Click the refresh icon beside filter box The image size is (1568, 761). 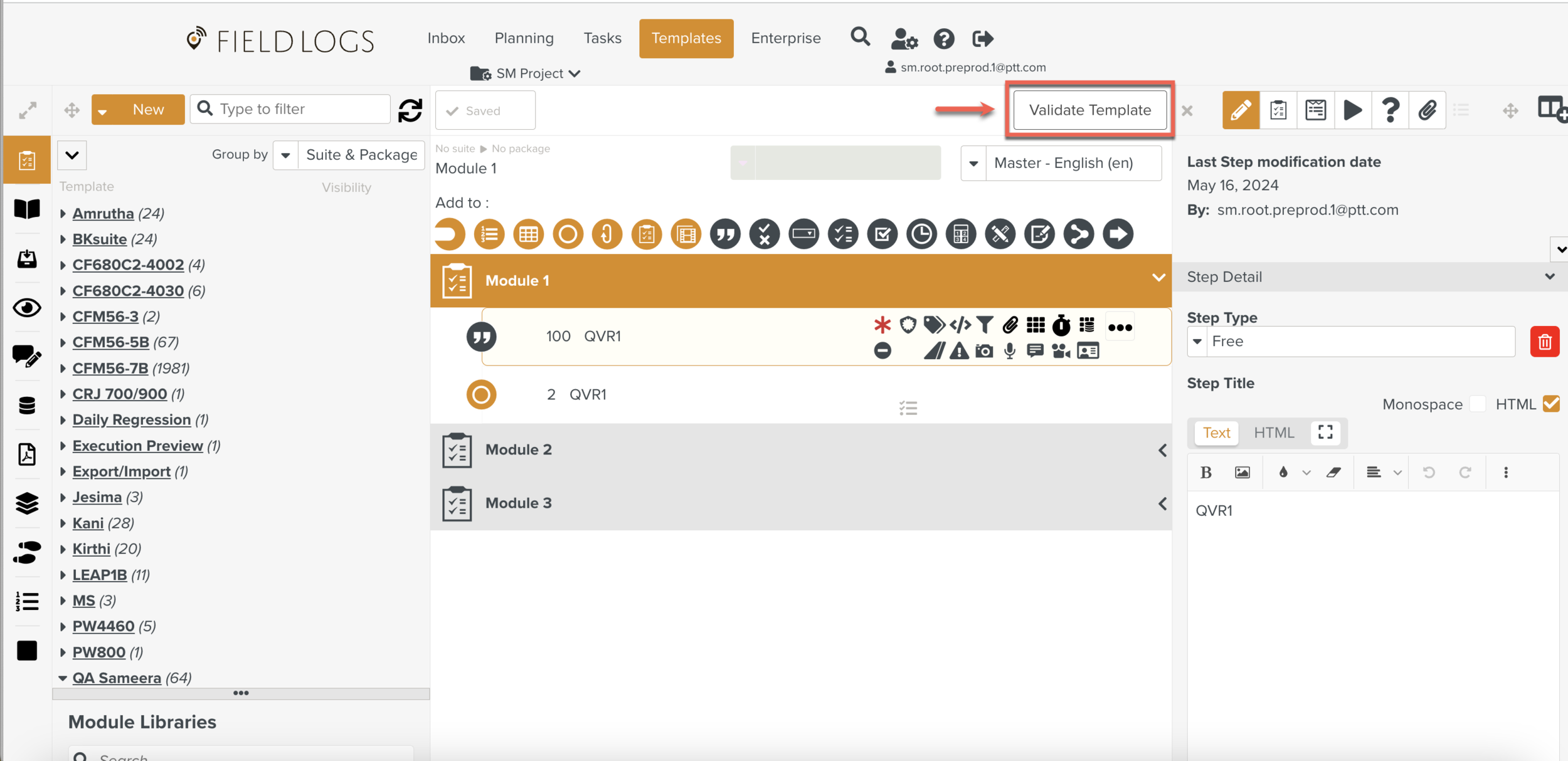point(410,110)
